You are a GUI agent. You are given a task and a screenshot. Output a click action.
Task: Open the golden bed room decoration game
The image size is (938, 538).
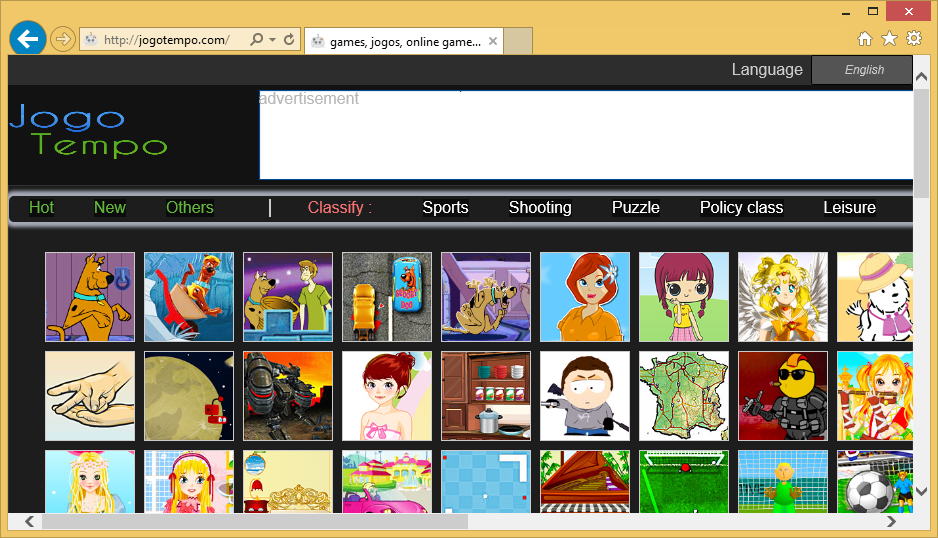tap(288, 482)
